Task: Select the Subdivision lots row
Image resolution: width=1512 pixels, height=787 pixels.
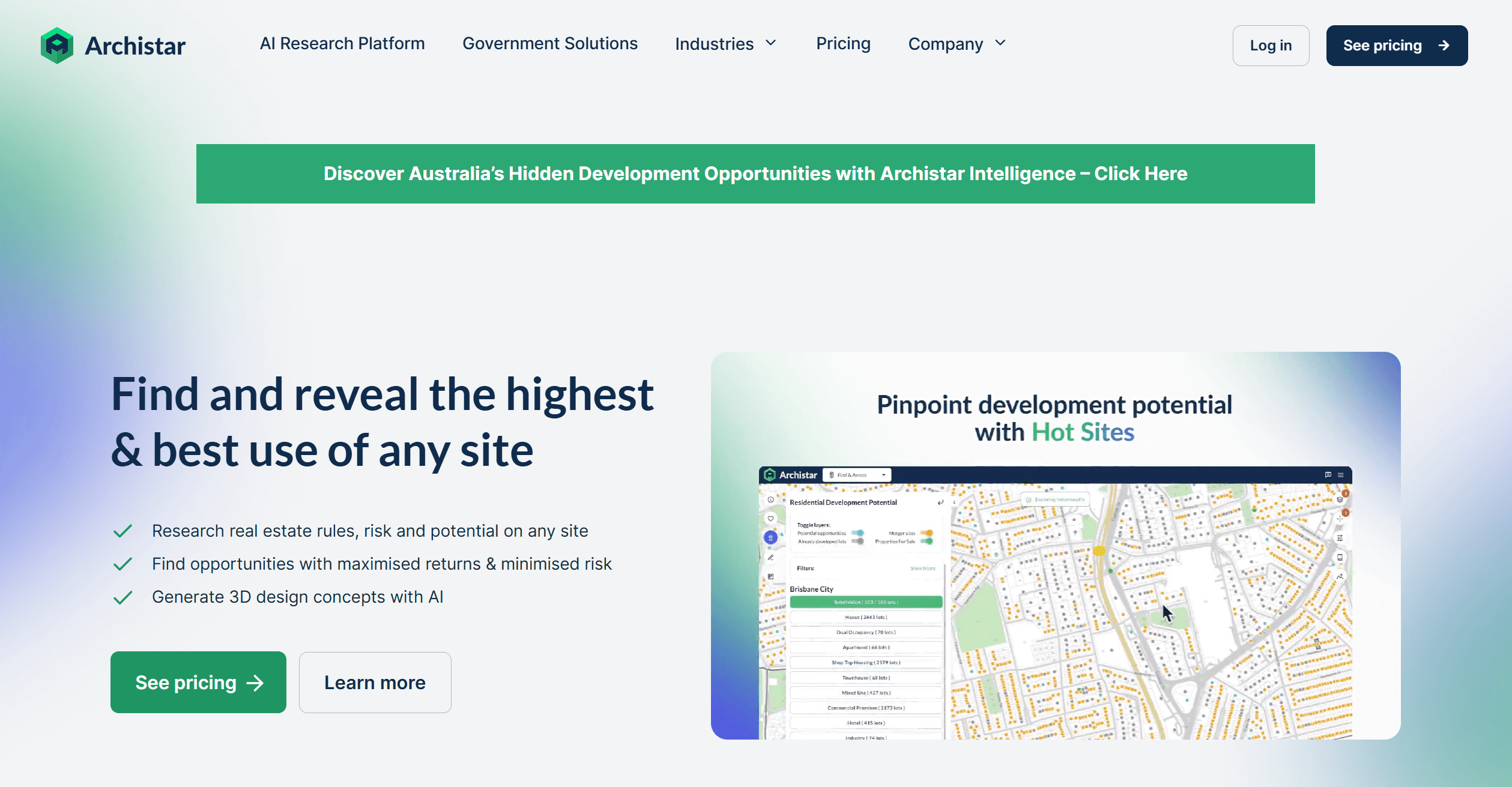Action: click(866, 602)
